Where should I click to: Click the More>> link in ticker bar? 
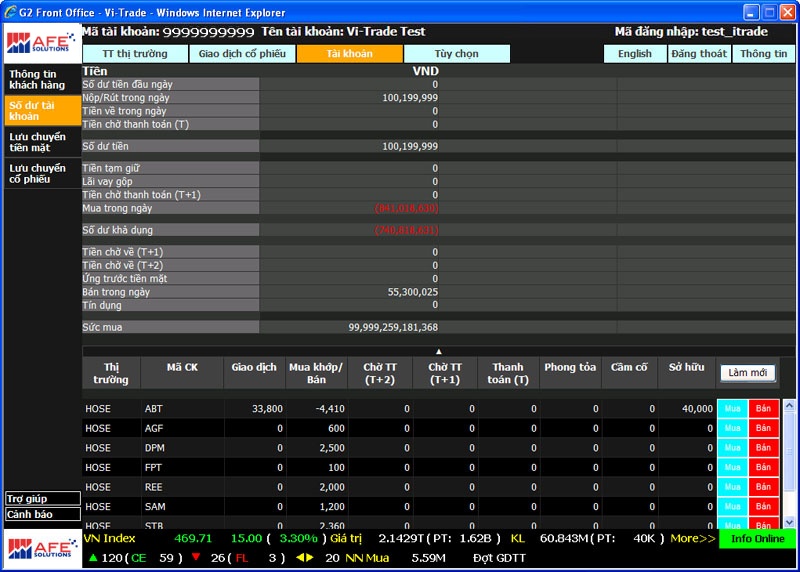(x=692, y=538)
